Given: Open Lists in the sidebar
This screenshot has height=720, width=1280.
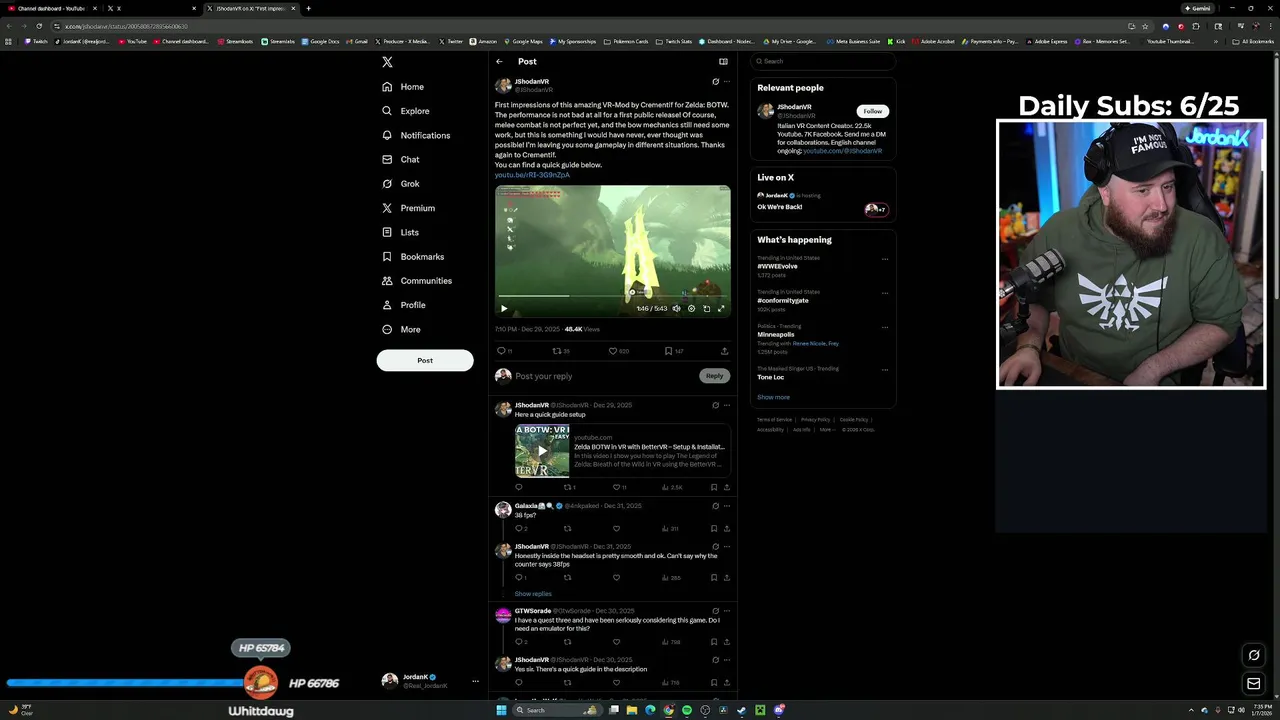Looking at the screenshot, I should pyautogui.click(x=400, y=232).
